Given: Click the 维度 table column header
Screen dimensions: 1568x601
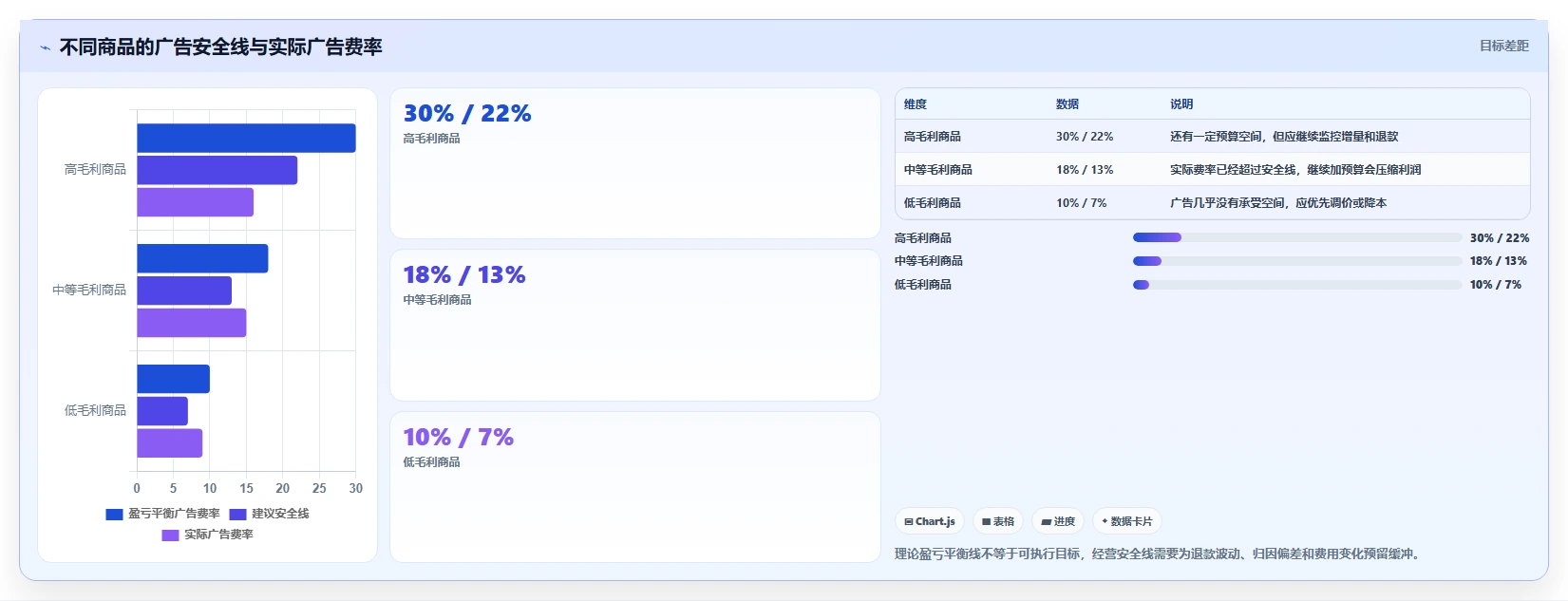Looking at the screenshot, I should [916, 104].
